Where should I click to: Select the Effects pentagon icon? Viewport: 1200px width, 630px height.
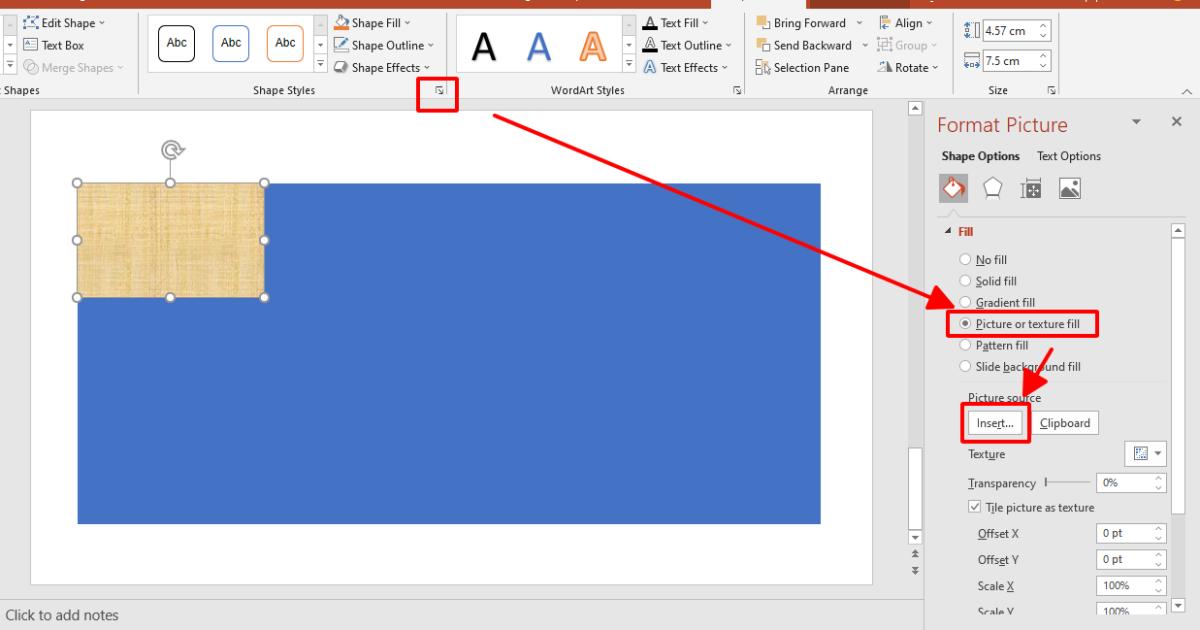click(992, 188)
